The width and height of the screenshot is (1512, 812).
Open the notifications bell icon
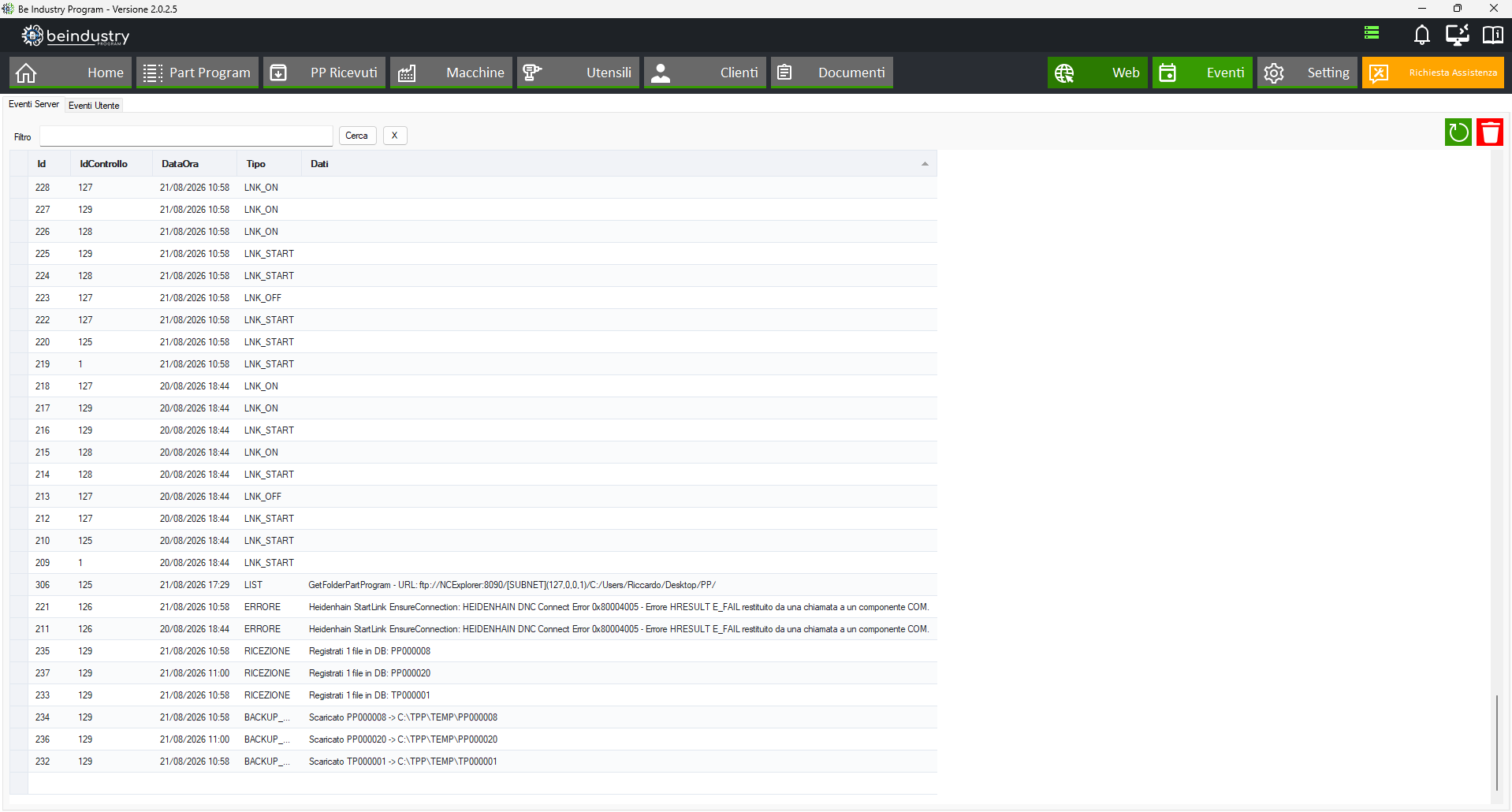(1421, 35)
